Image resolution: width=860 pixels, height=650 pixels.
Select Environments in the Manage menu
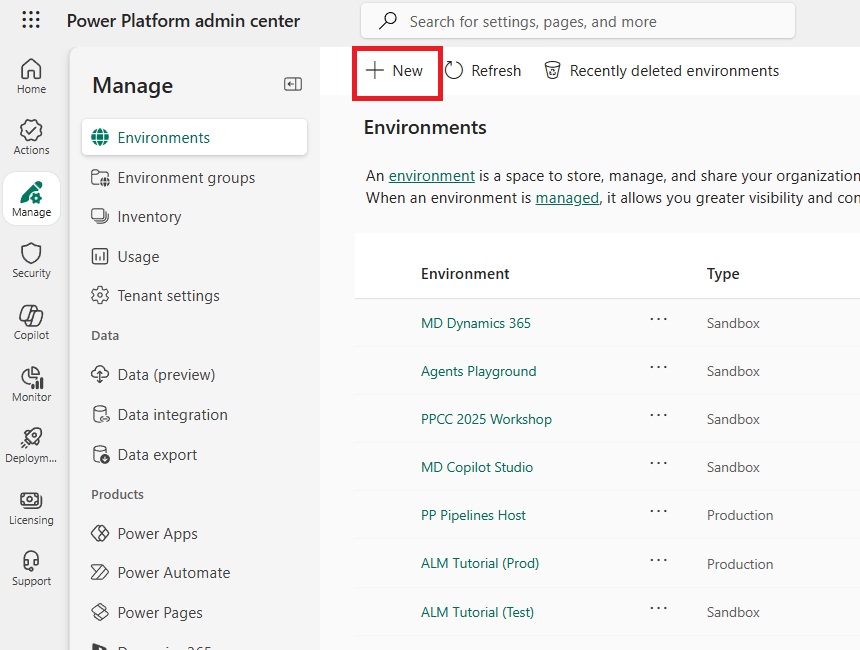point(194,137)
